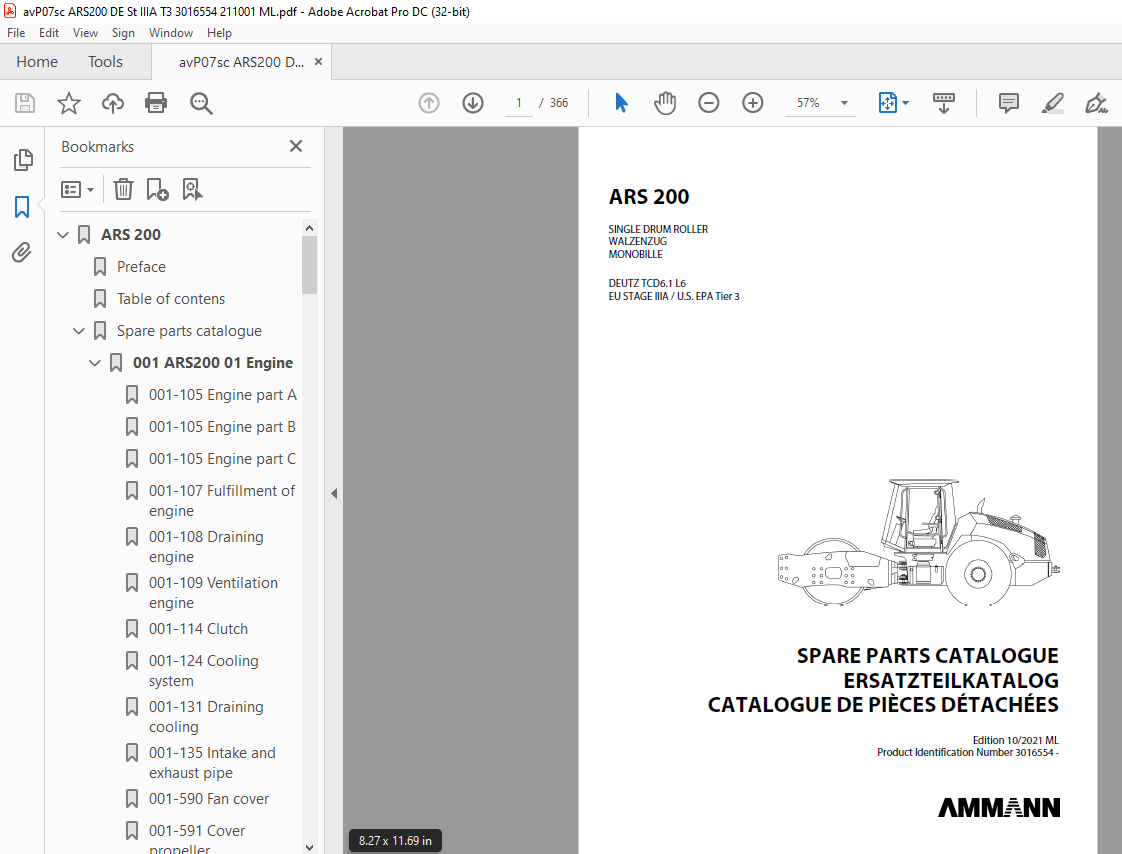Activate the Hand pan tool
This screenshot has width=1122, height=854.
coord(665,103)
